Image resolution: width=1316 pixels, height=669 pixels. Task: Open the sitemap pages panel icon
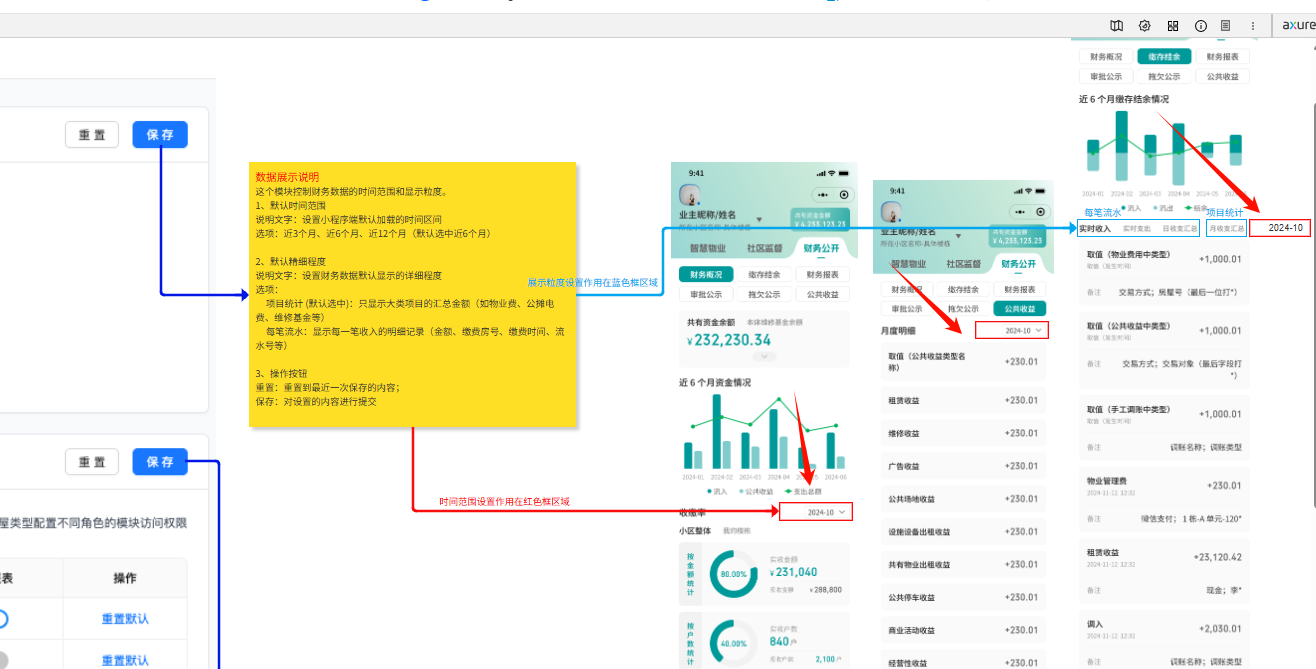coord(1118,26)
